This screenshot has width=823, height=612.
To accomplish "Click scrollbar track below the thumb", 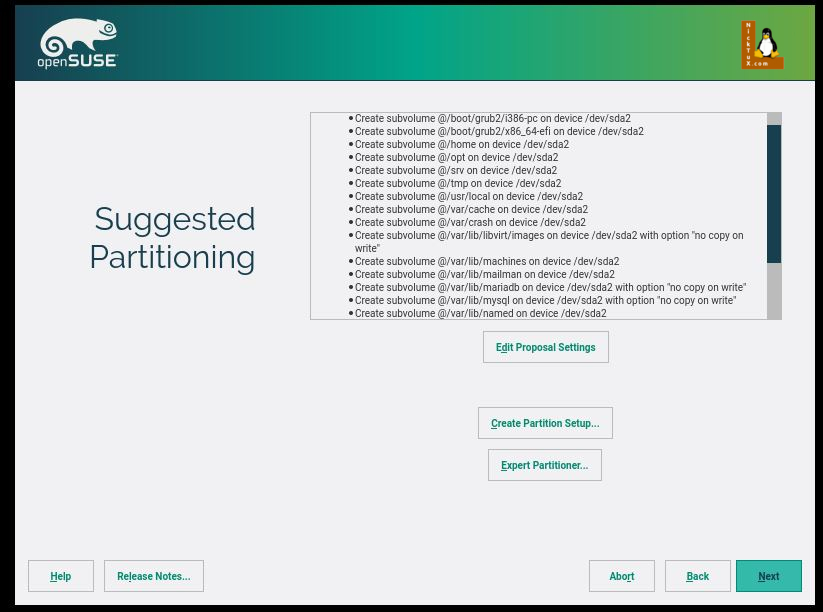I will [x=773, y=290].
